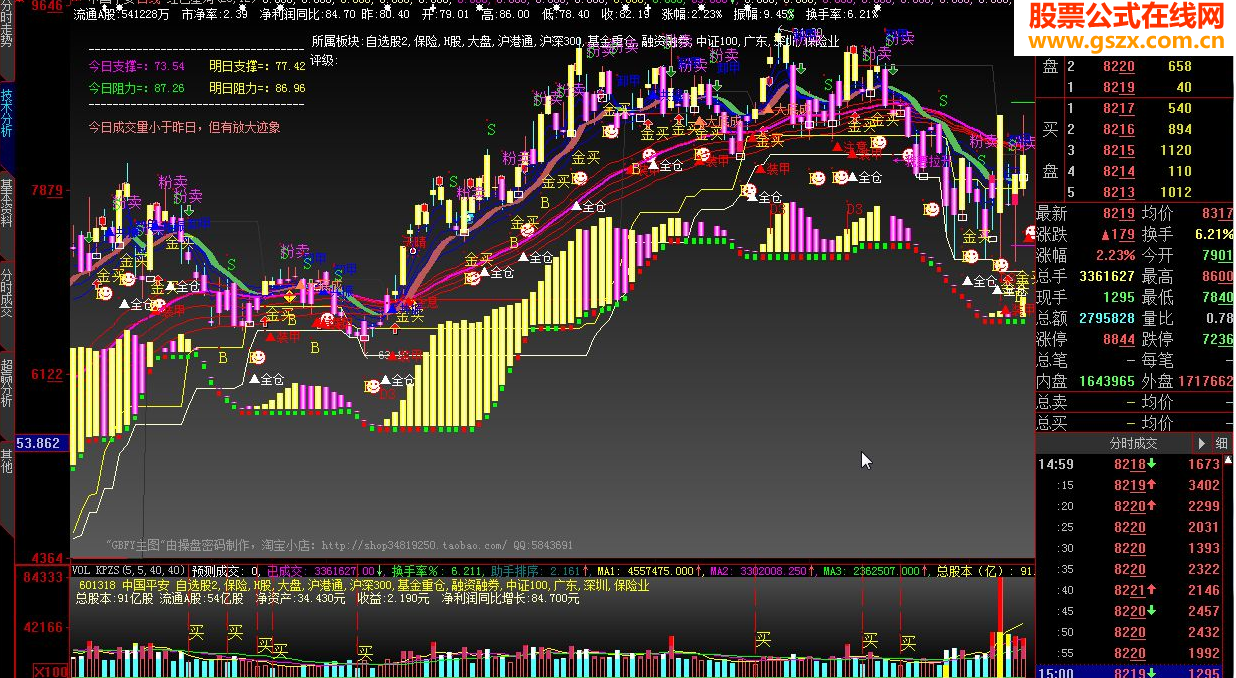
Task: Click the 均价 8317 quote value
Action: [1216, 213]
